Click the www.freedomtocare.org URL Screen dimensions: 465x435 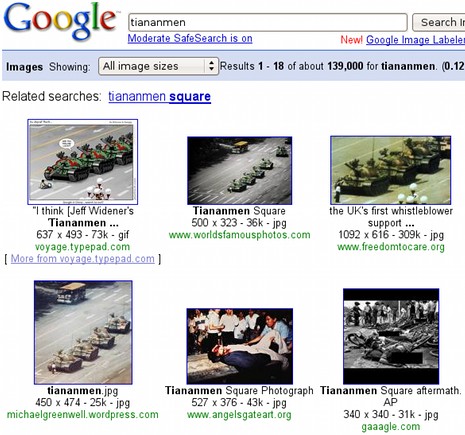[391, 247]
